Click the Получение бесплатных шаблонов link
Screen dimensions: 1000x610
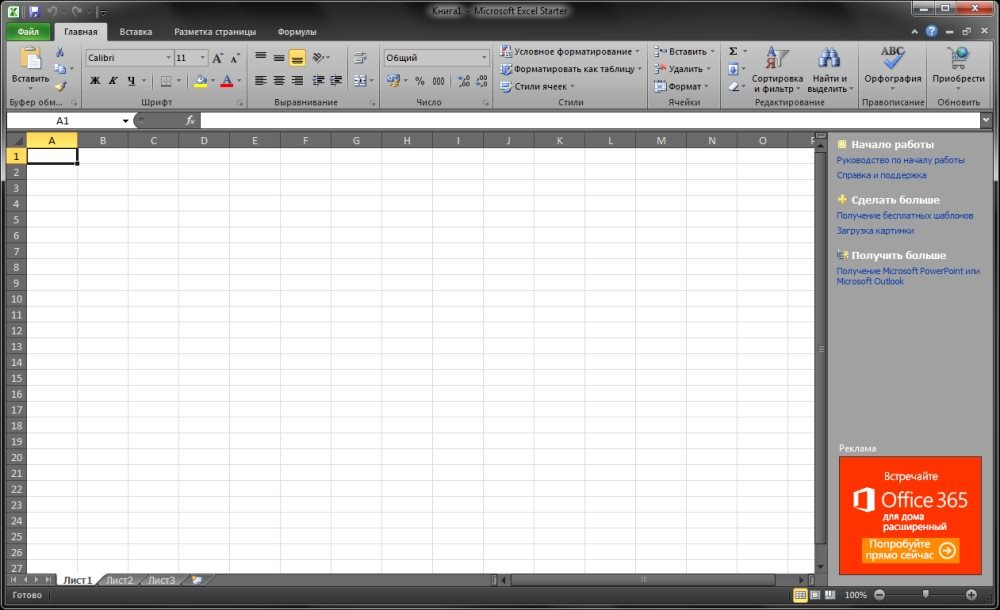click(904, 215)
